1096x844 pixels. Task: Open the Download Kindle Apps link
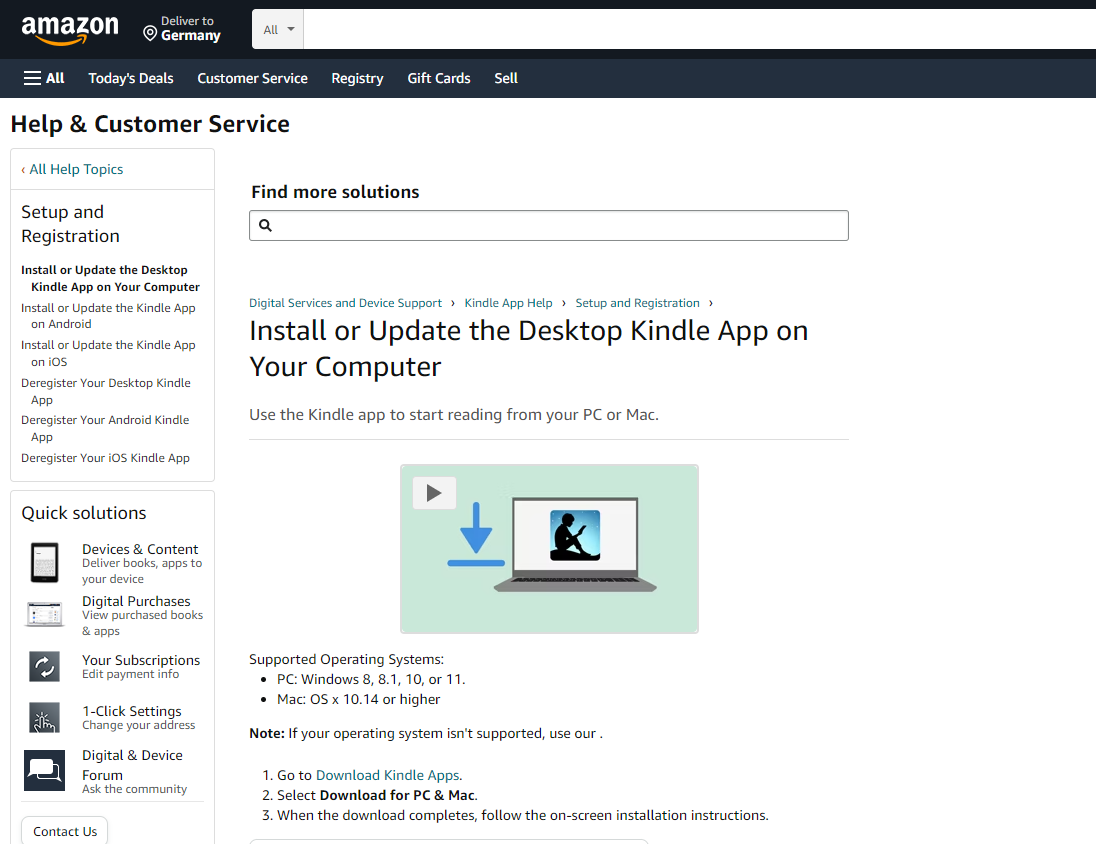[x=388, y=775]
